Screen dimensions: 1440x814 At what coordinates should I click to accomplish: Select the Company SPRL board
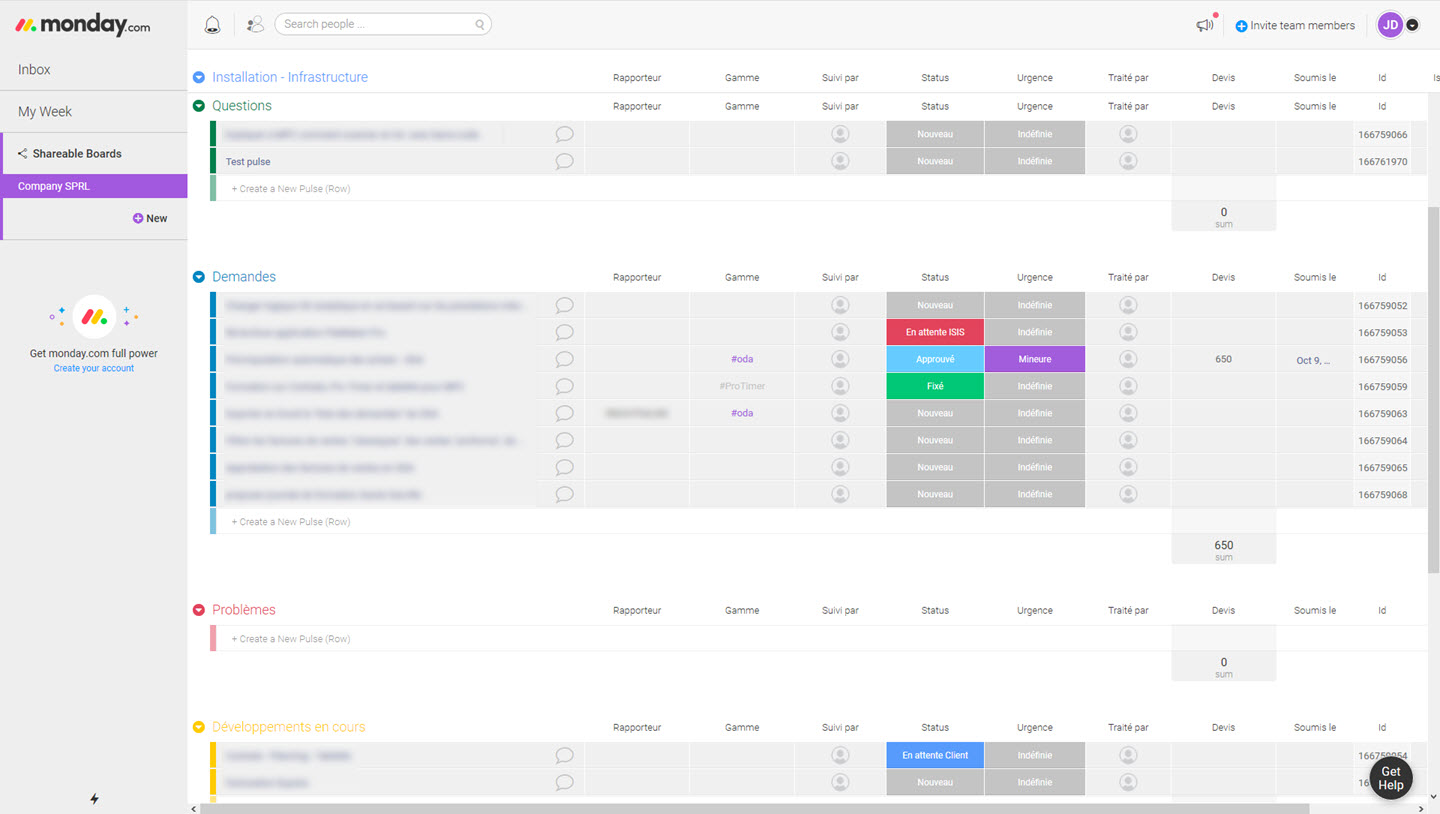[x=54, y=186]
